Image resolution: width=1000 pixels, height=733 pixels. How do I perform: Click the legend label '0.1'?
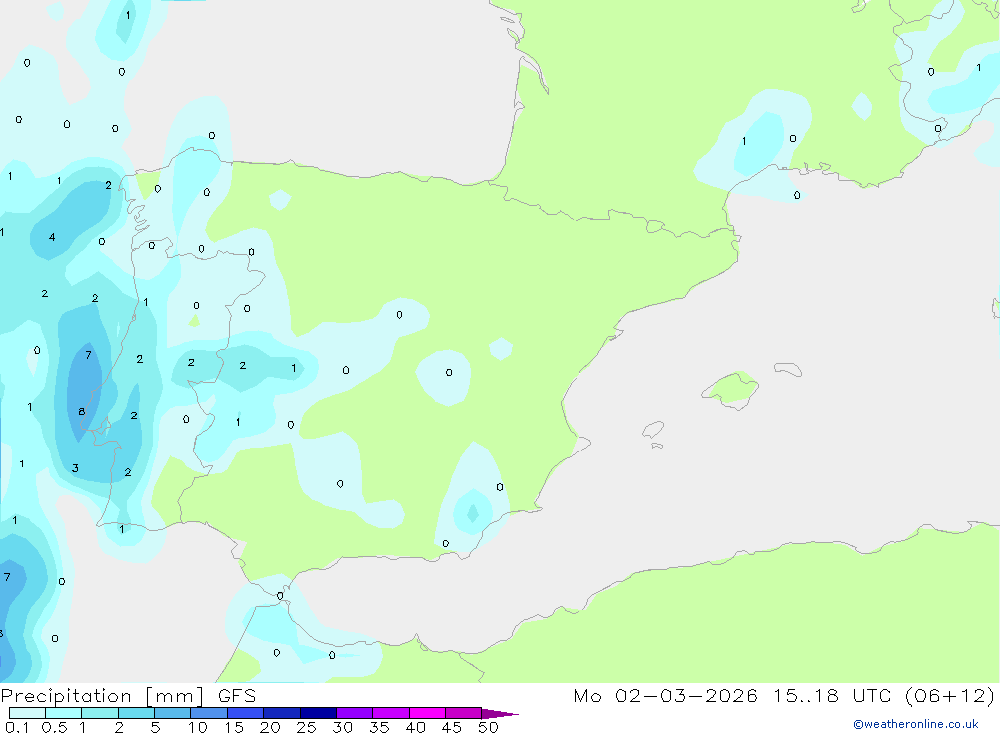click(17, 727)
